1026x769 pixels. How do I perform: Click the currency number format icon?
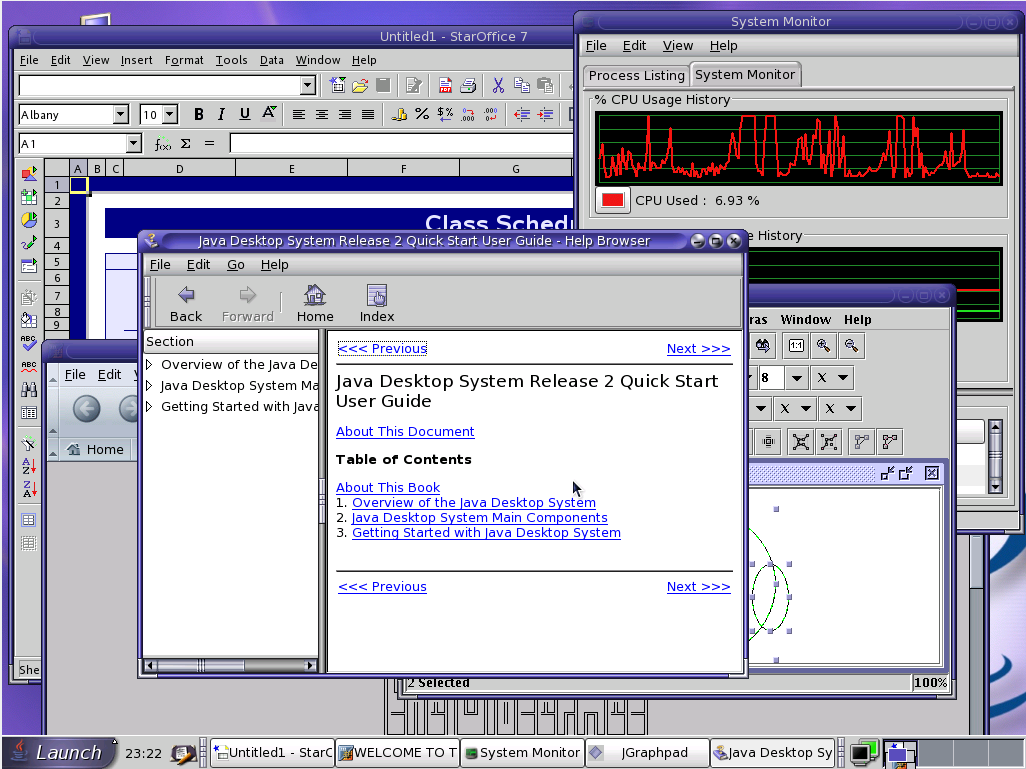[445, 115]
